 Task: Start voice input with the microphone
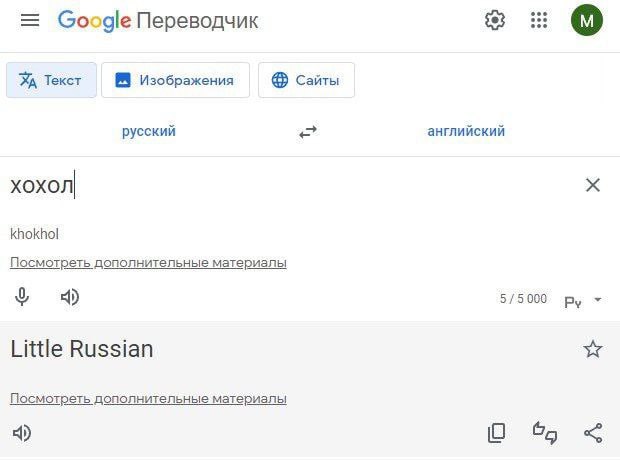pyautogui.click(x=22, y=297)
